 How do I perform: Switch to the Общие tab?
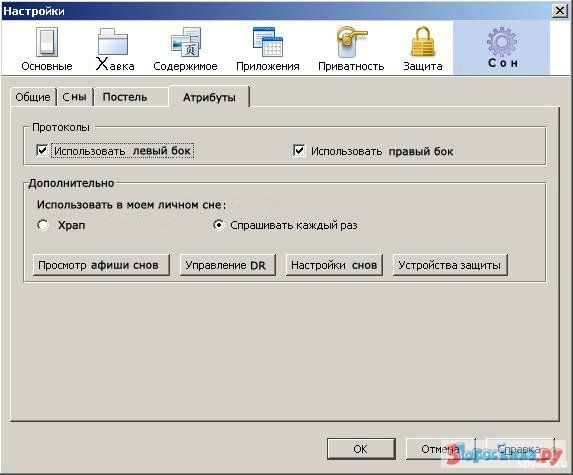[x=33, y=97]
